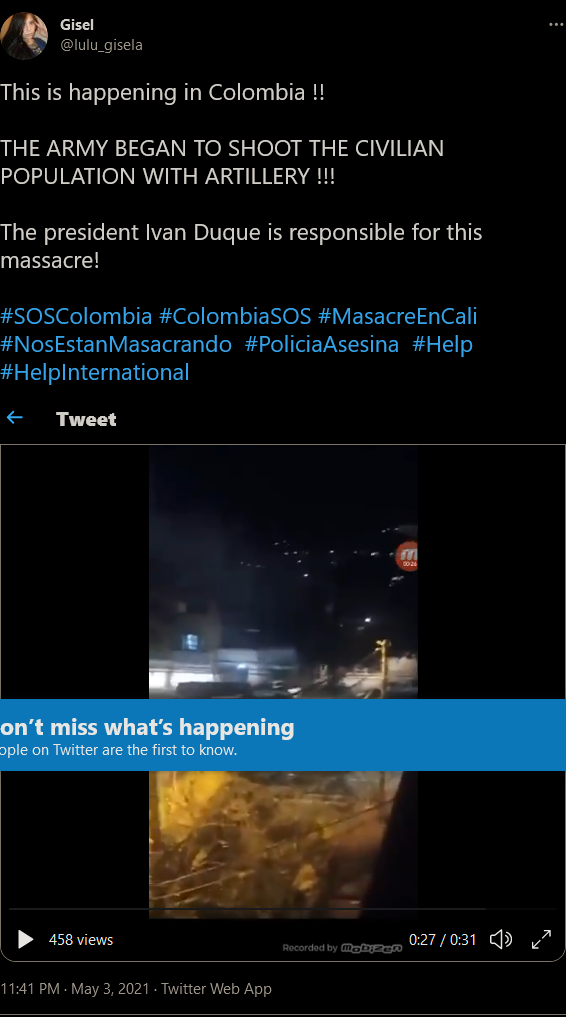This screenshot has width=566, height=1017.
Task: Open the #SOSColombia hashtag
Action: pos(77,317)
